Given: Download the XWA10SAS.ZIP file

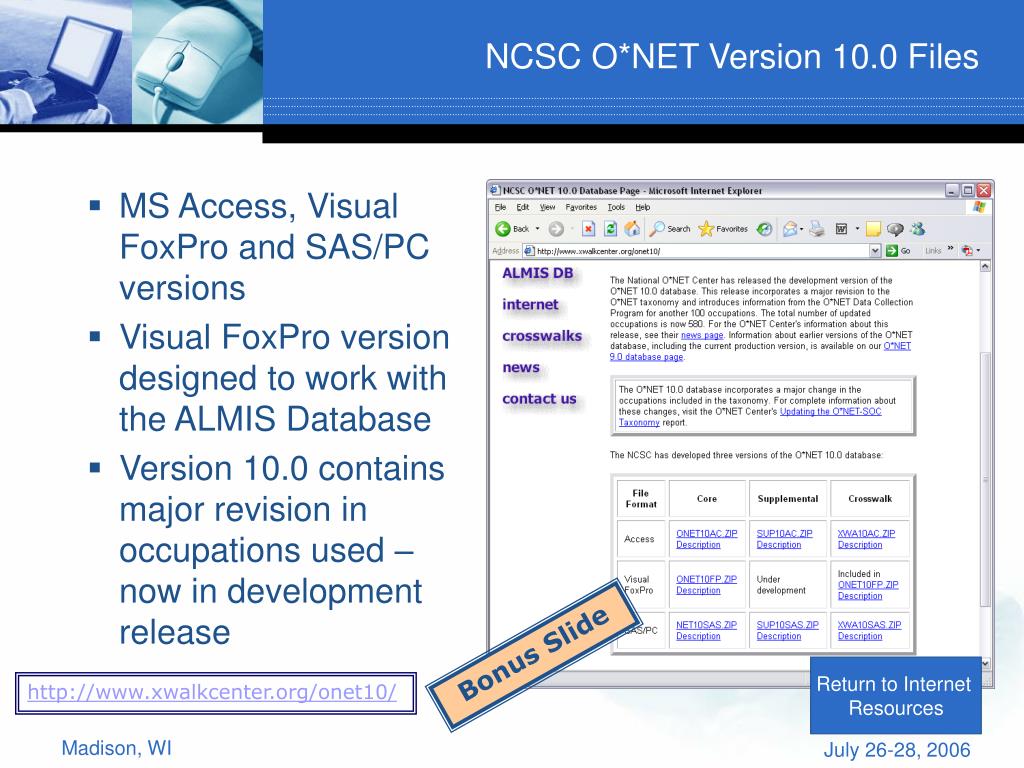Looking at the screenshot, I should tap(869, 625).
